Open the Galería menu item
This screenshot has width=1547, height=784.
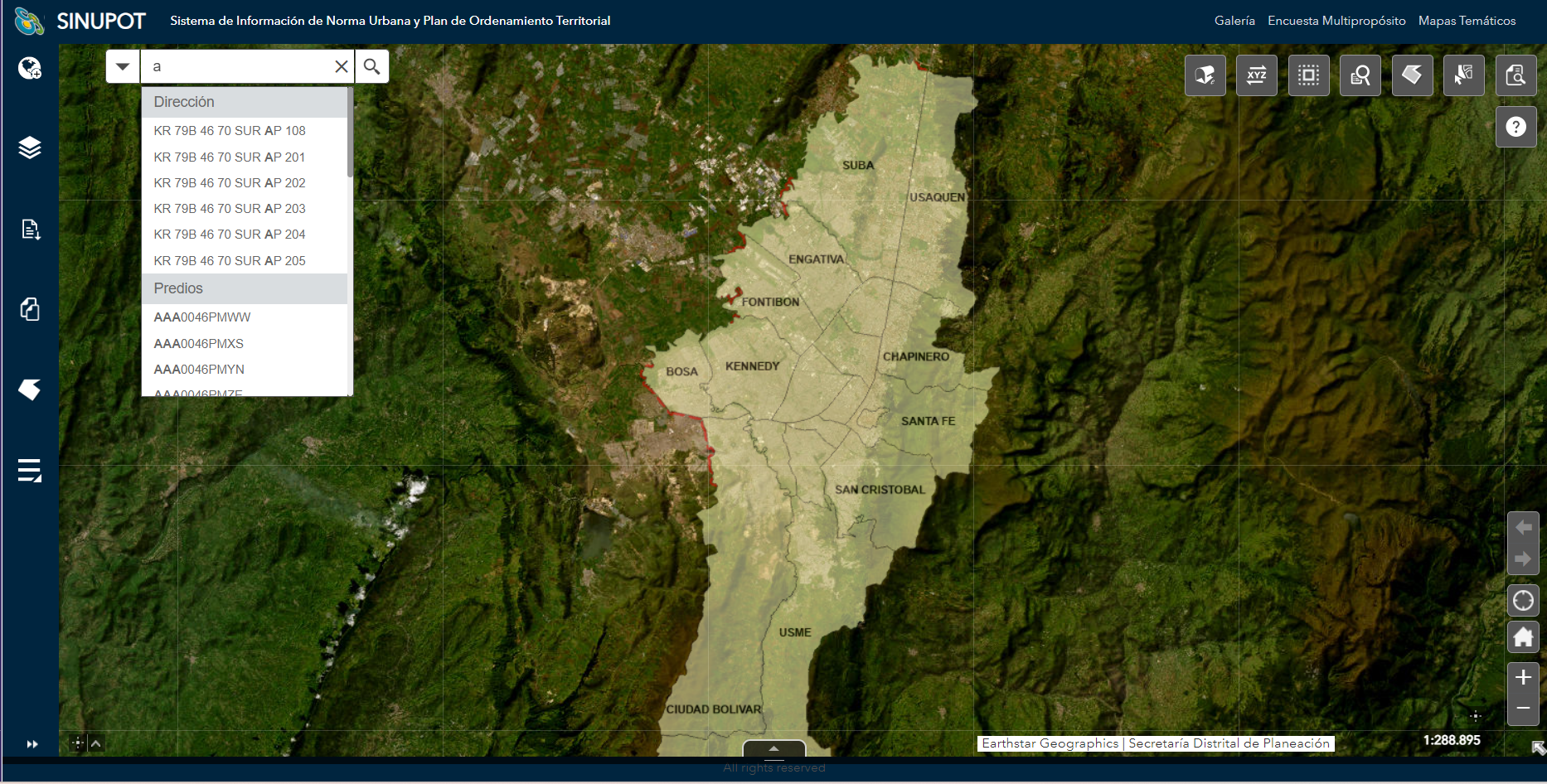click(x=1234, y=21)
